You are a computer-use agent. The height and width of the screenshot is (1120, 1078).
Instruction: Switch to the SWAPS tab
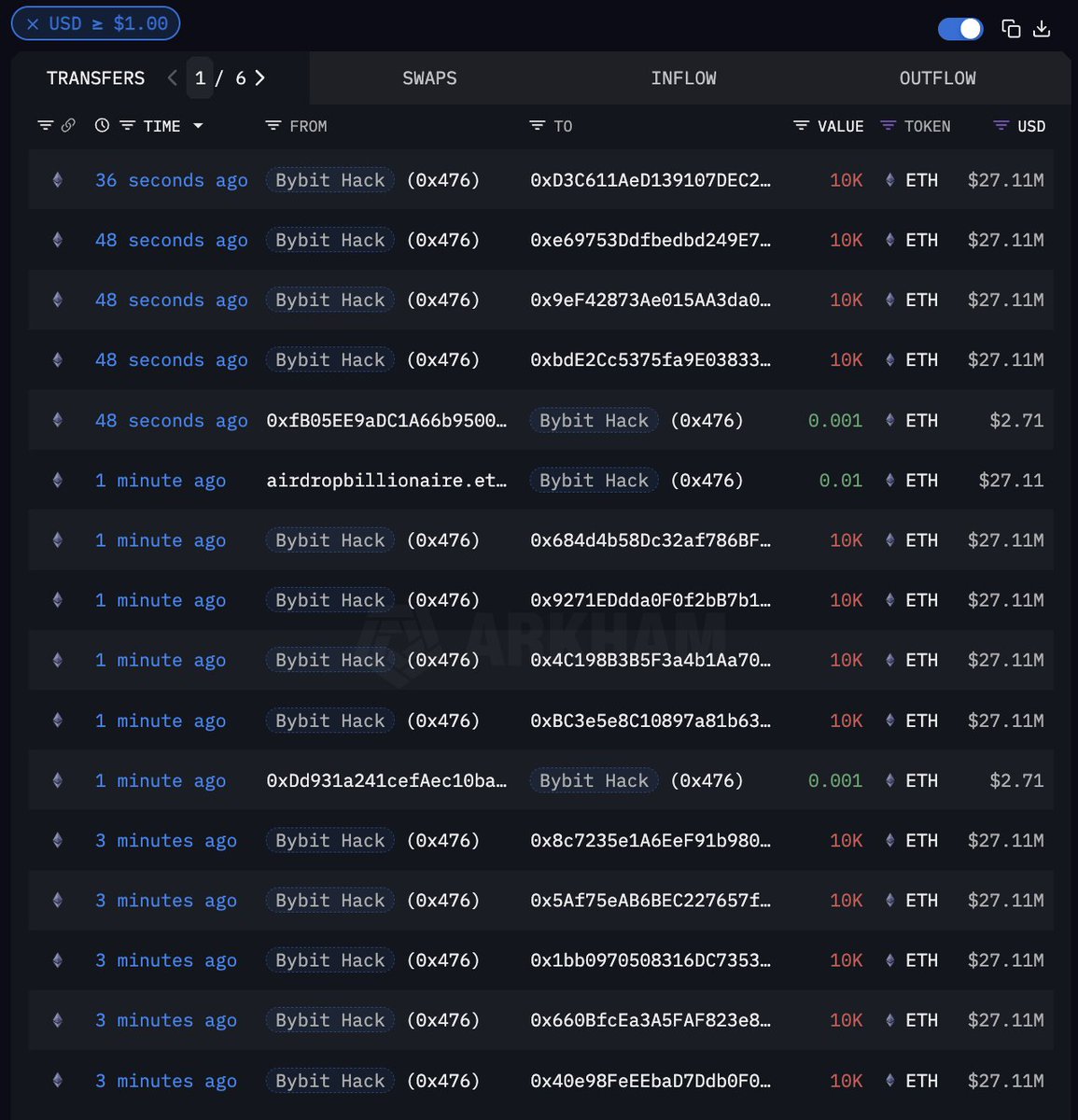tap(429, 78)
